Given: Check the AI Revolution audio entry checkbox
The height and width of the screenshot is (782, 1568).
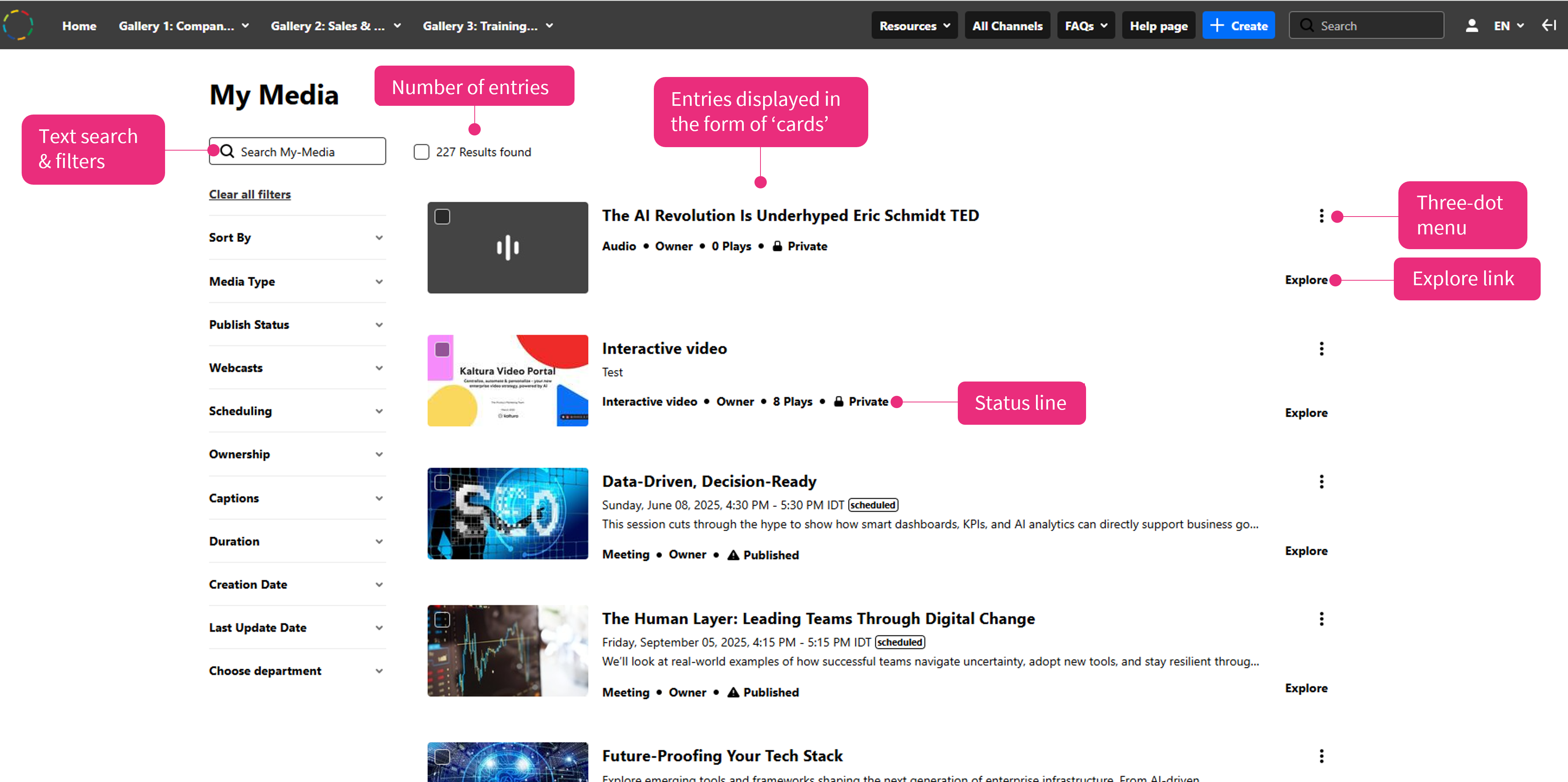Looking at the screenshot, I should pyautogui.click(x=442, y=217).
